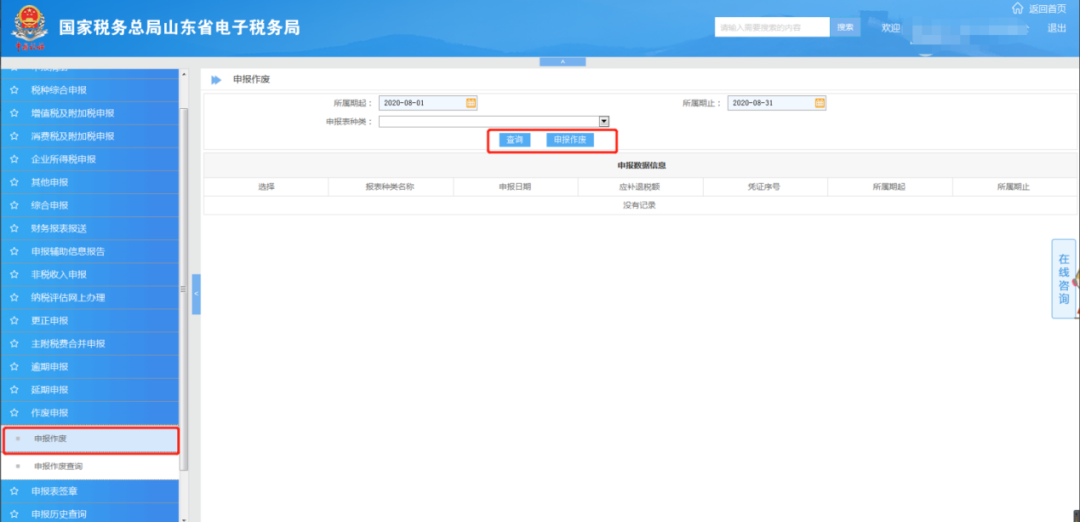
Task: Open 申报辅助信息报告 menu
Action: coord(90,252)
